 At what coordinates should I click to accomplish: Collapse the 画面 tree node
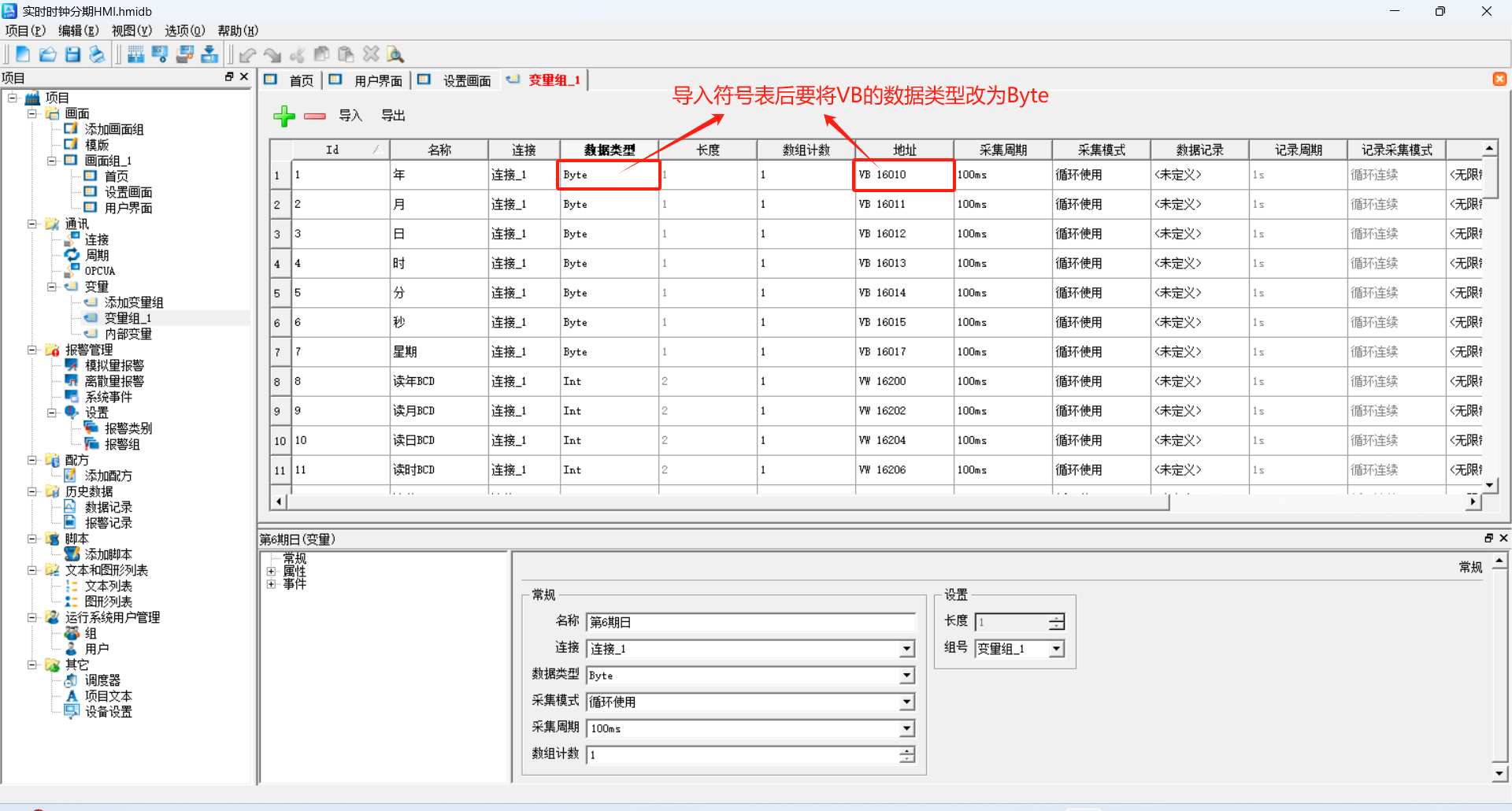click(32, 113)
